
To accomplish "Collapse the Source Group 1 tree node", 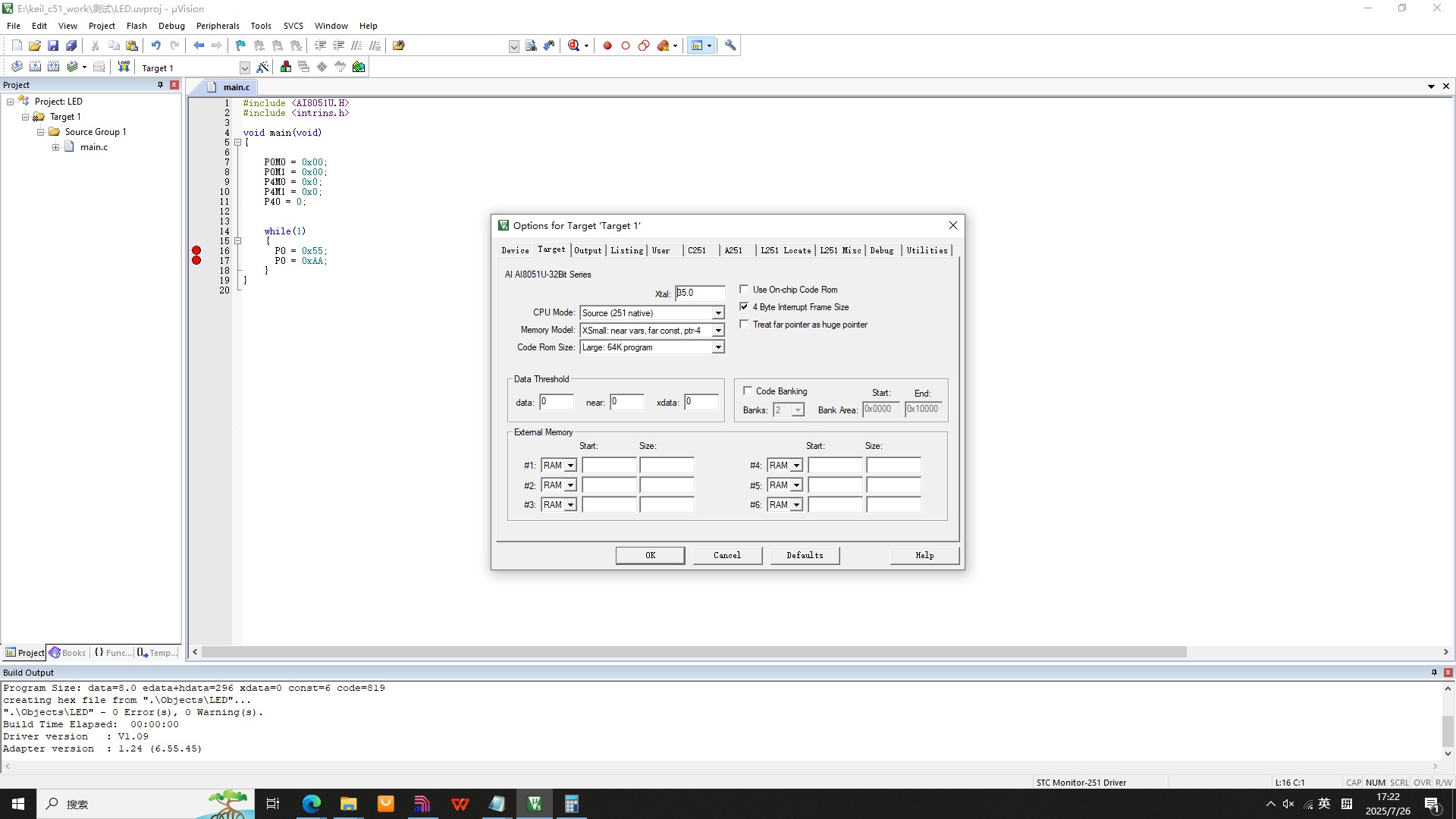I will coord(41,132).
